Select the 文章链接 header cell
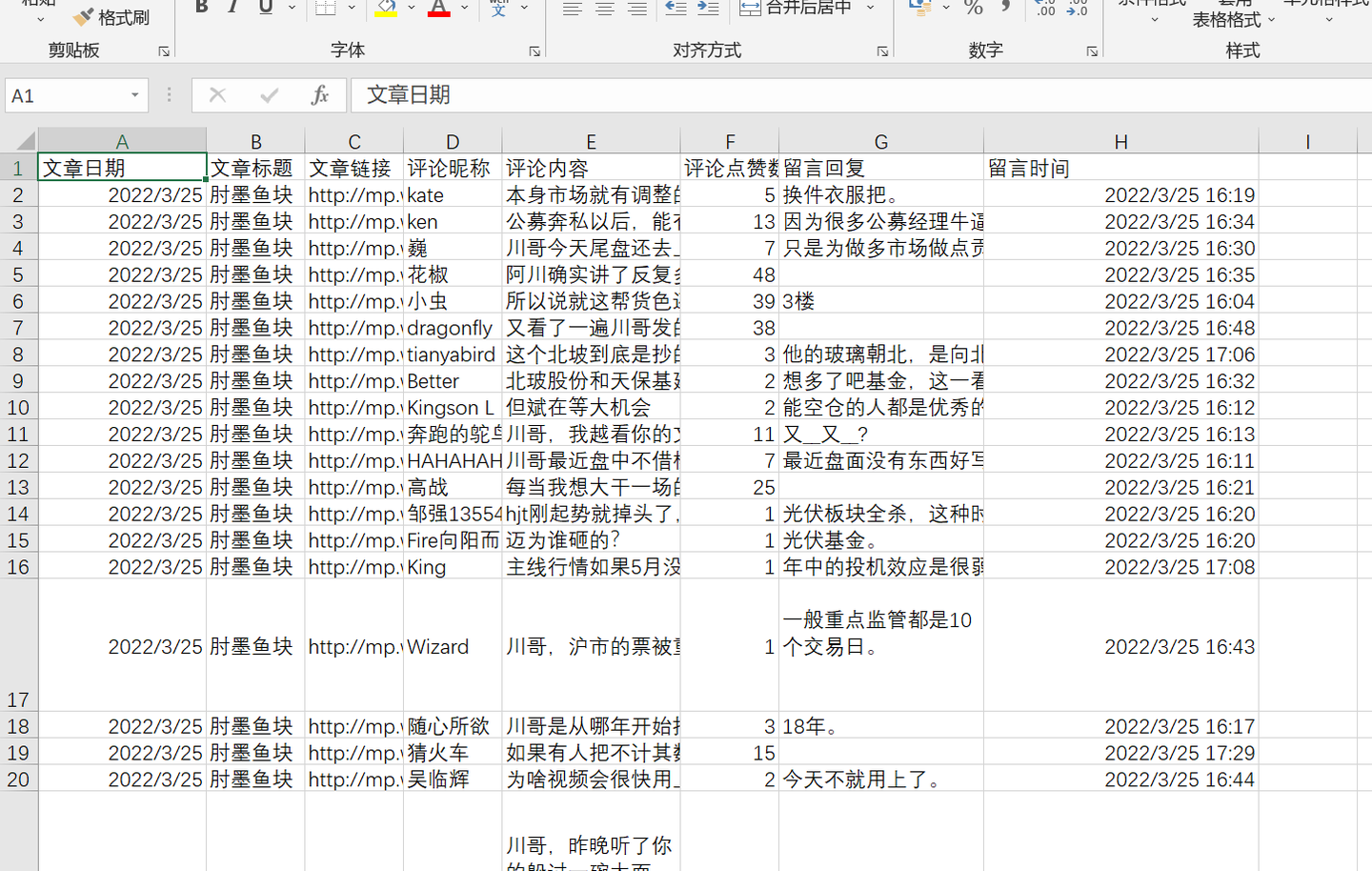 point(354,168)
